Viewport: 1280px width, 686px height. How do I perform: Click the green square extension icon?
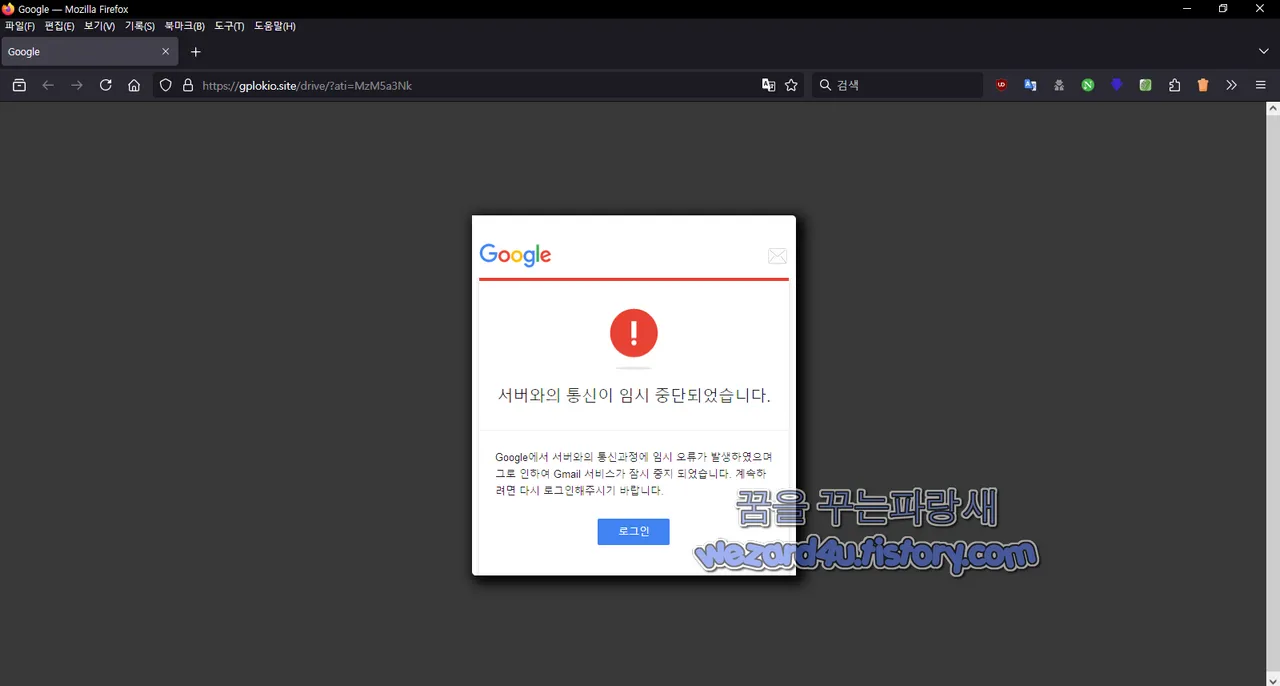coord(1146,86)
